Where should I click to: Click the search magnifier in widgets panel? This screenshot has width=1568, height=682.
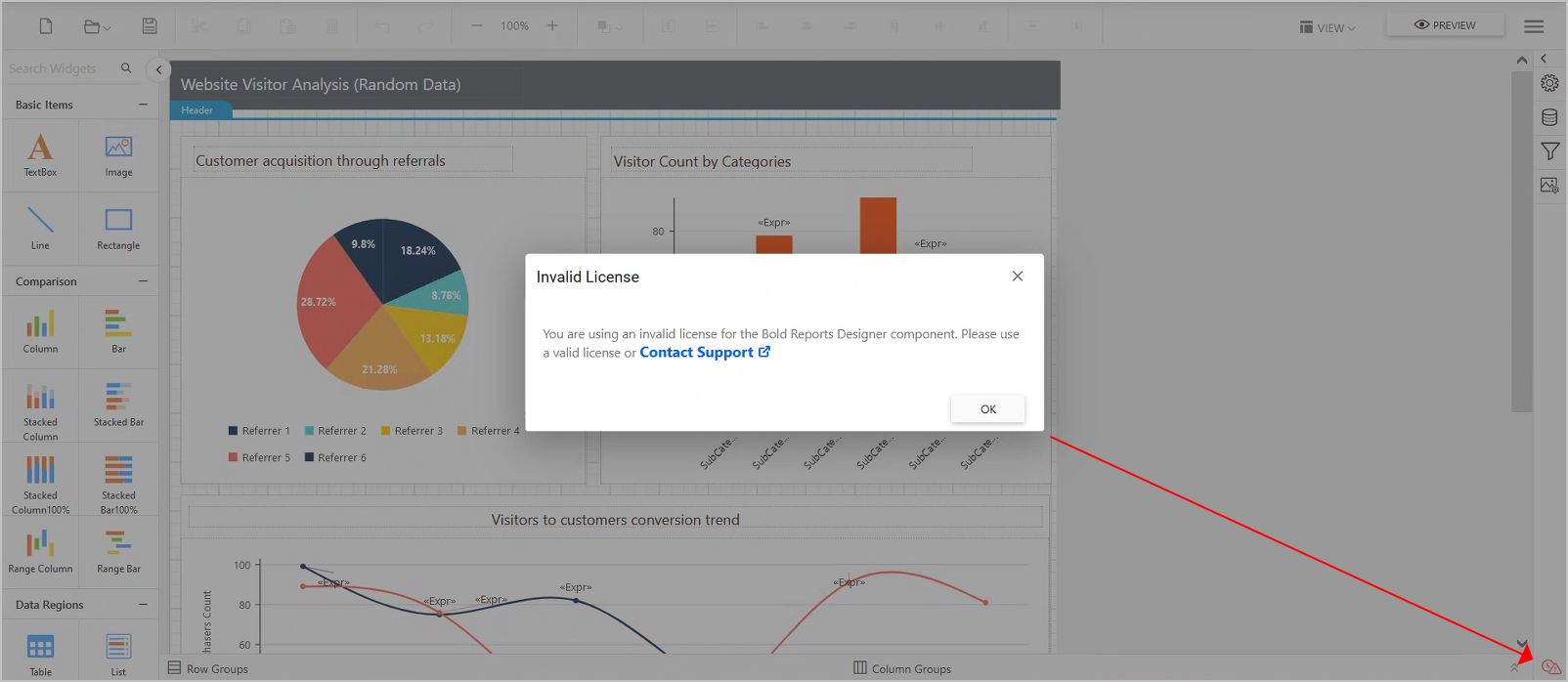[x=126, y=67]
